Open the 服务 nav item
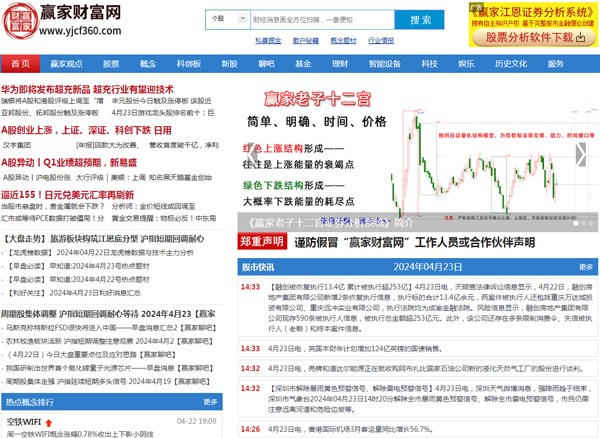 coord(556,64)
